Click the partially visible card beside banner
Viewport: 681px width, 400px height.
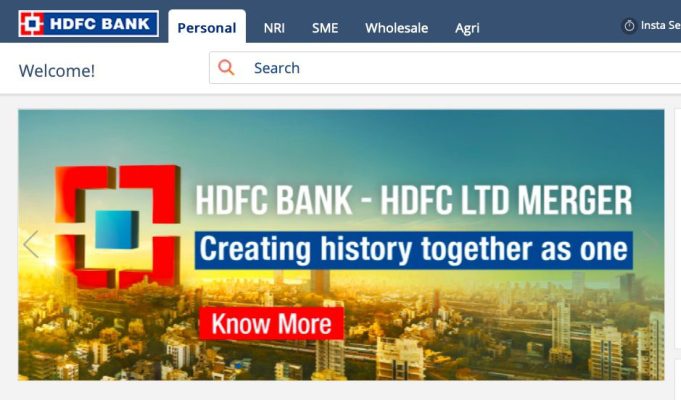678,228
